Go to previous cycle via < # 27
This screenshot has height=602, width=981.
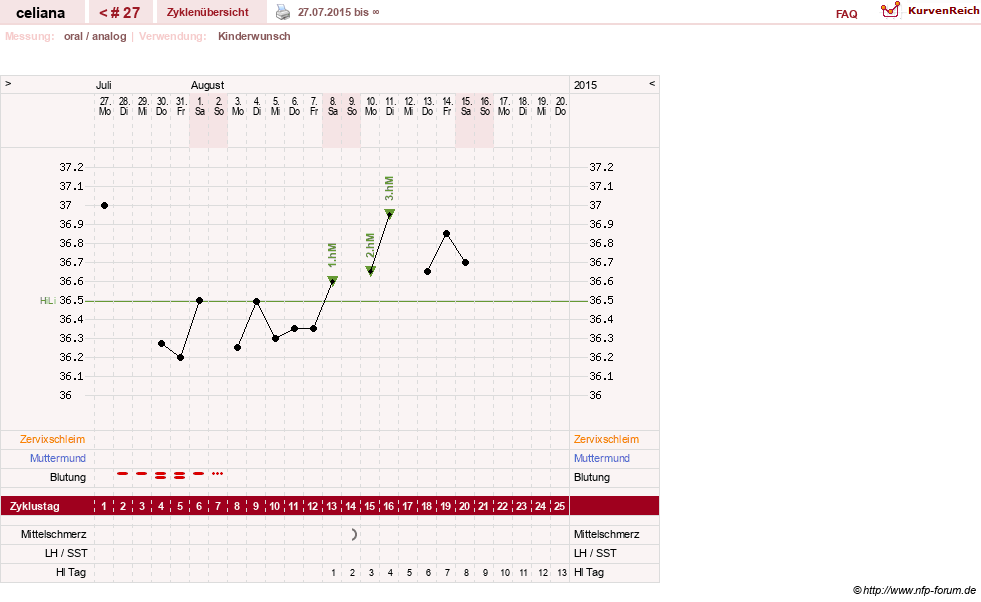tap(119, 12)
